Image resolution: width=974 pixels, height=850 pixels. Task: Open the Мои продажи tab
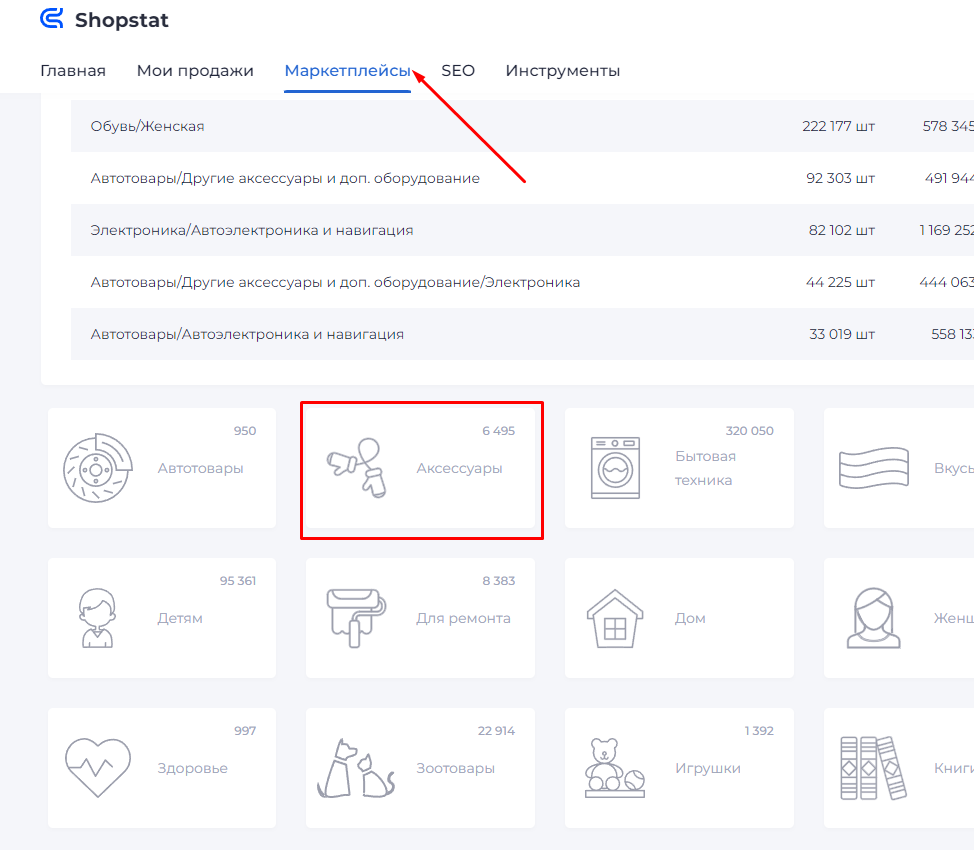[x=195, y=71]
